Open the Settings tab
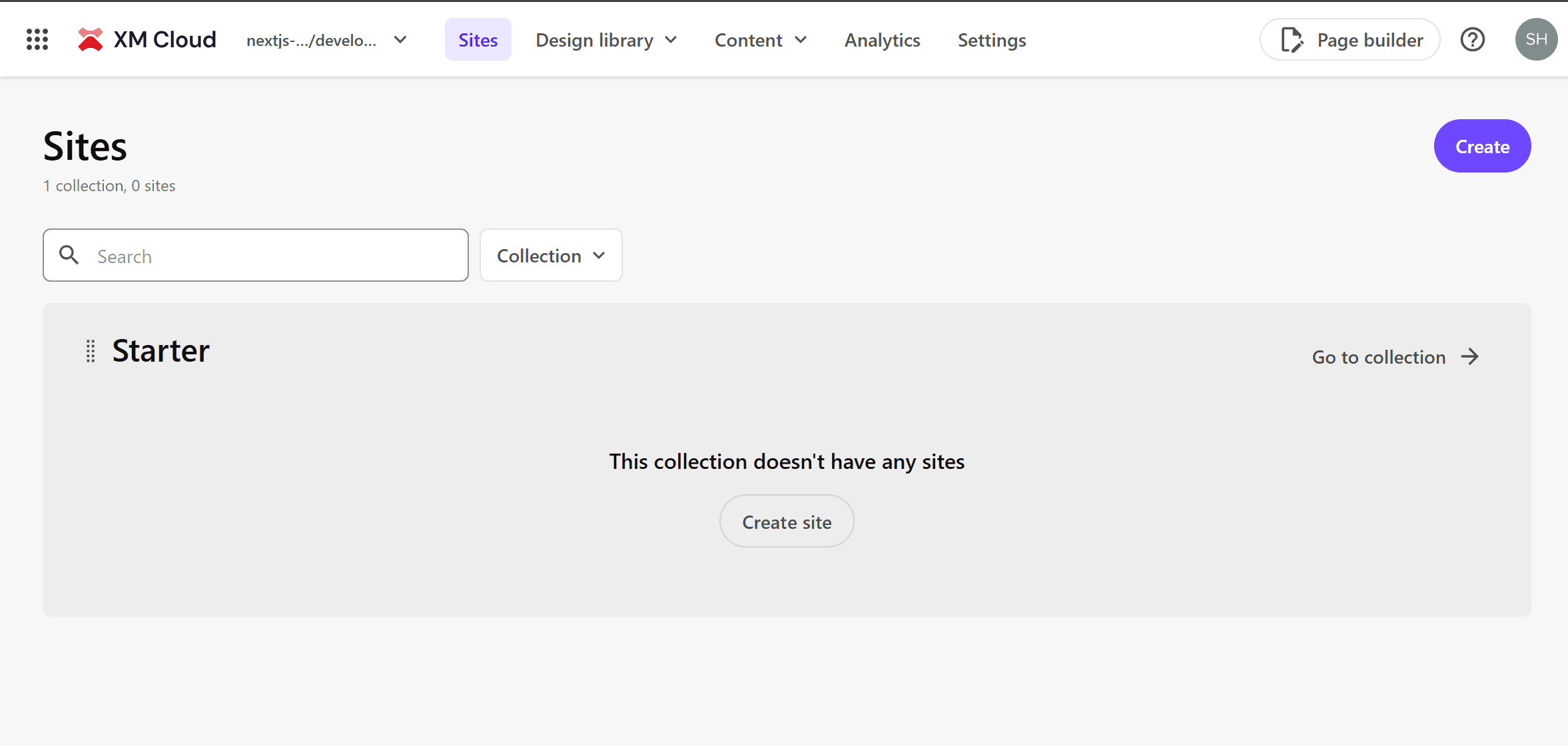 pos(991,40)
